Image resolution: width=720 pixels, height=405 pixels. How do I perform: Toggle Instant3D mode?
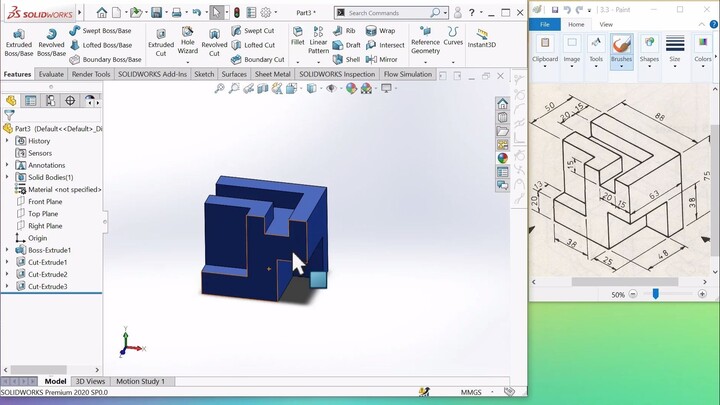coord(482,38)
